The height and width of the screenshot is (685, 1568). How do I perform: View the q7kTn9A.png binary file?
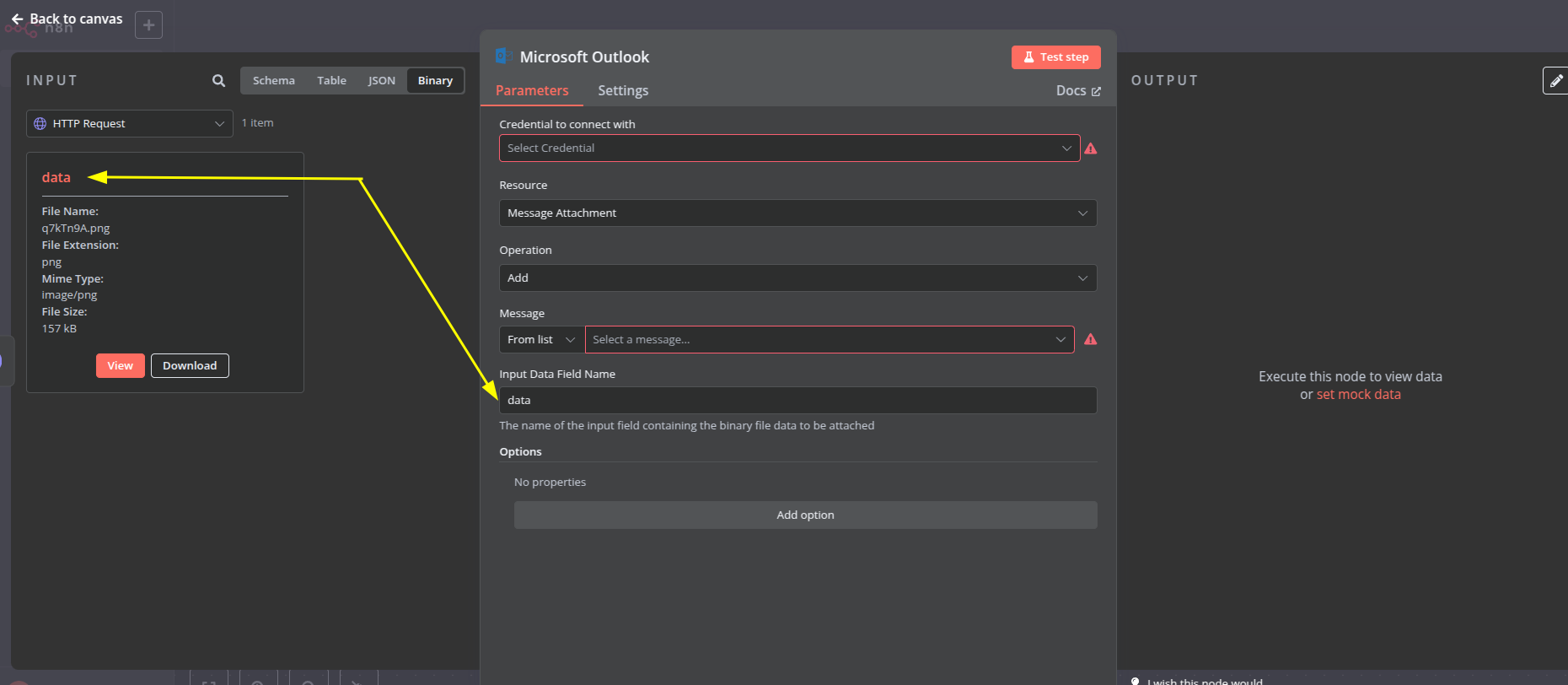(121, 365)
